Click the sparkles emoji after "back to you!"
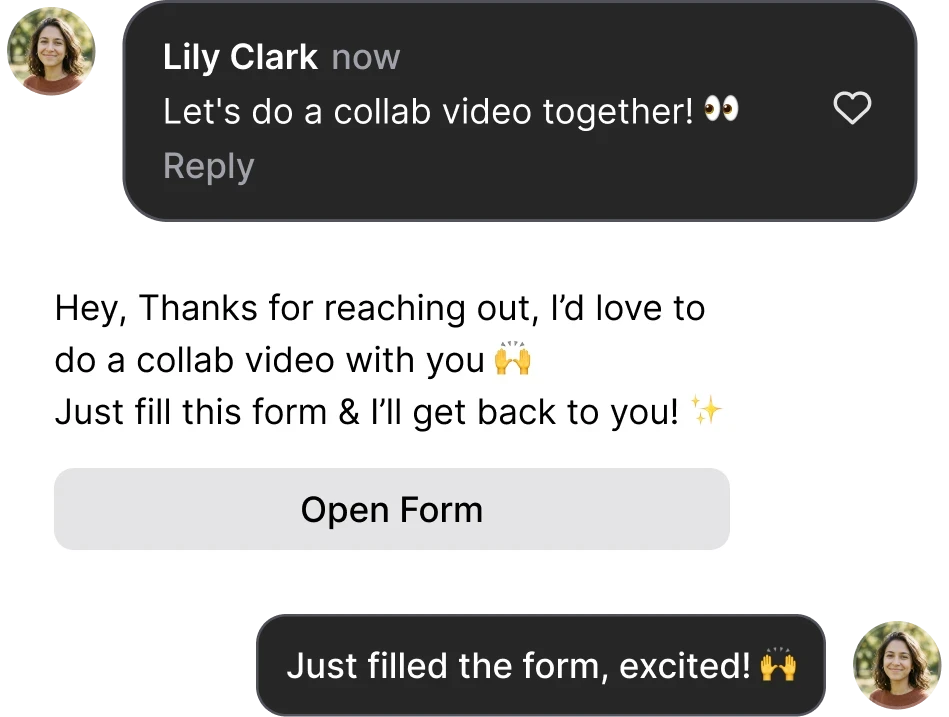 pos(706,410)
